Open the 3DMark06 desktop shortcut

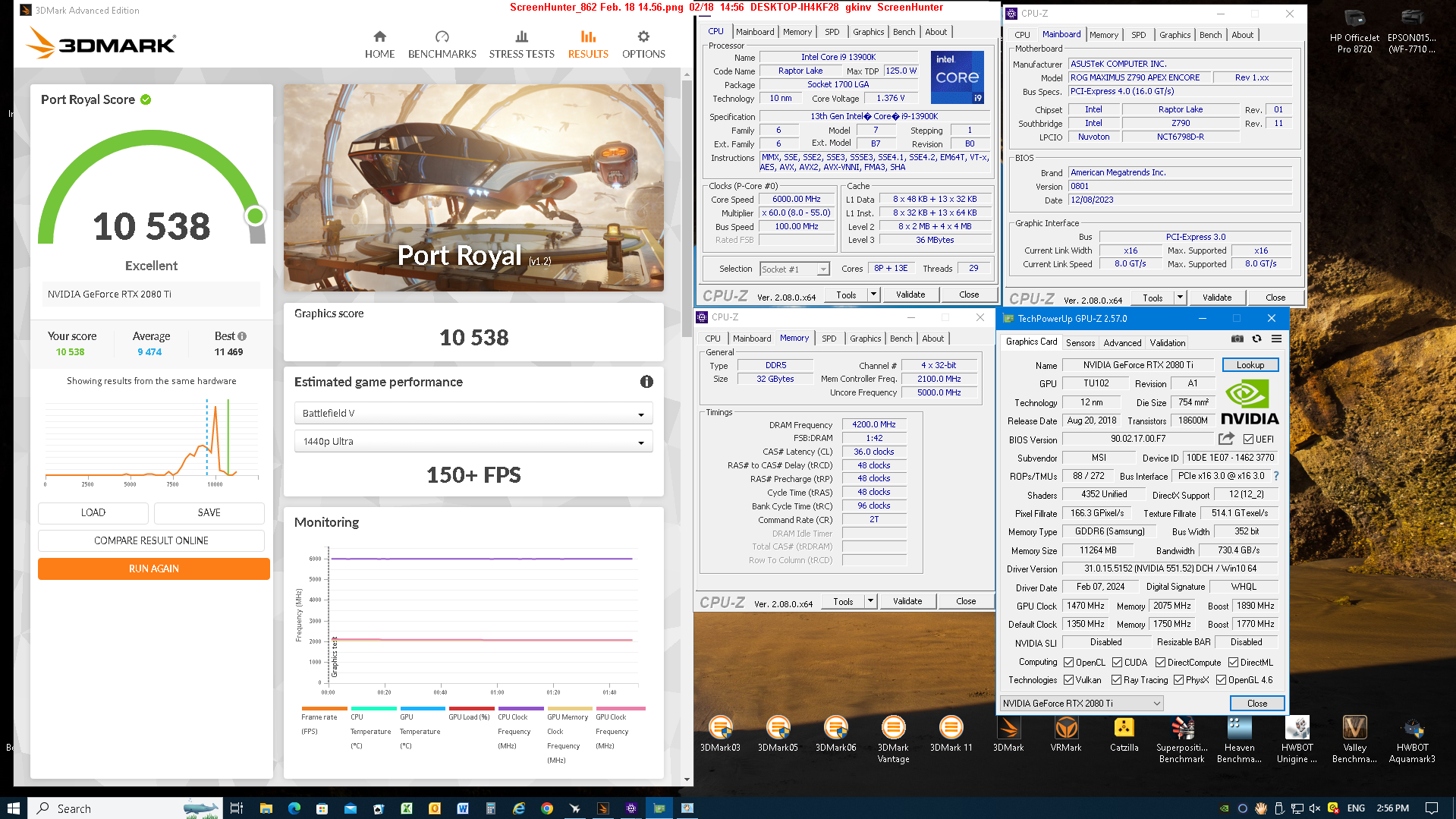click(835, 734)
